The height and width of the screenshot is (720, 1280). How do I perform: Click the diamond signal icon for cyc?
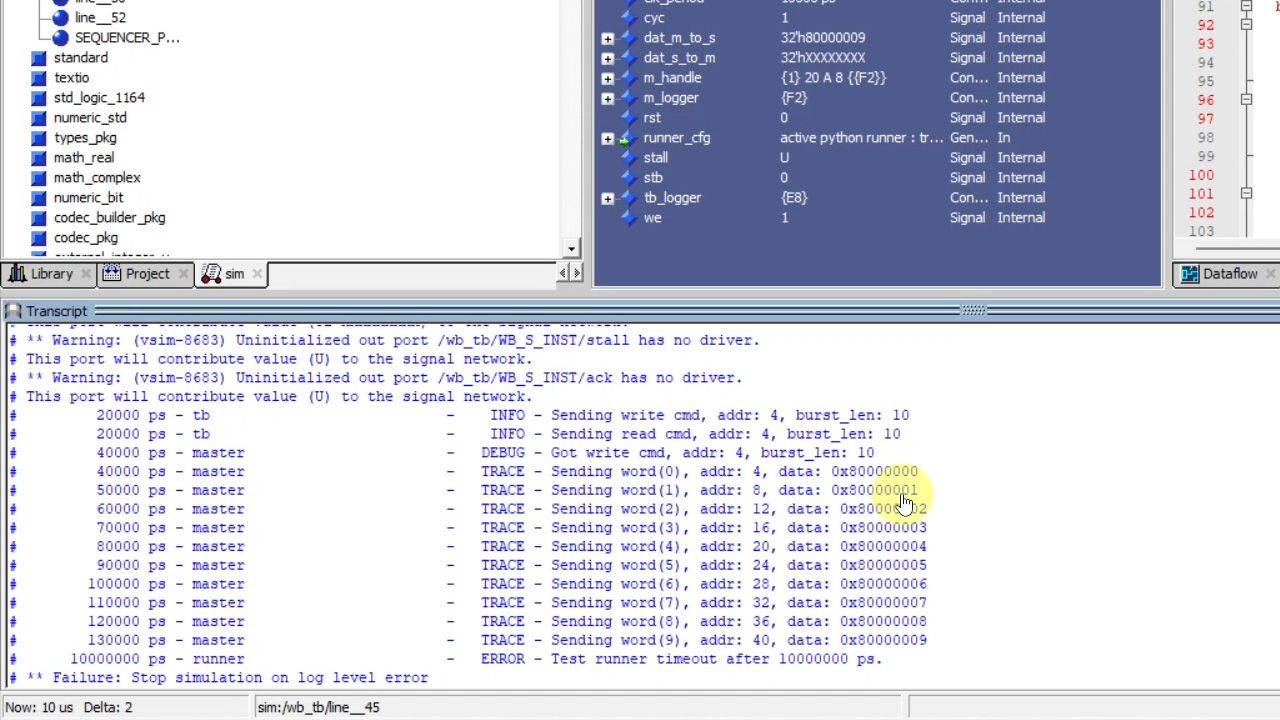pos(628,18)
